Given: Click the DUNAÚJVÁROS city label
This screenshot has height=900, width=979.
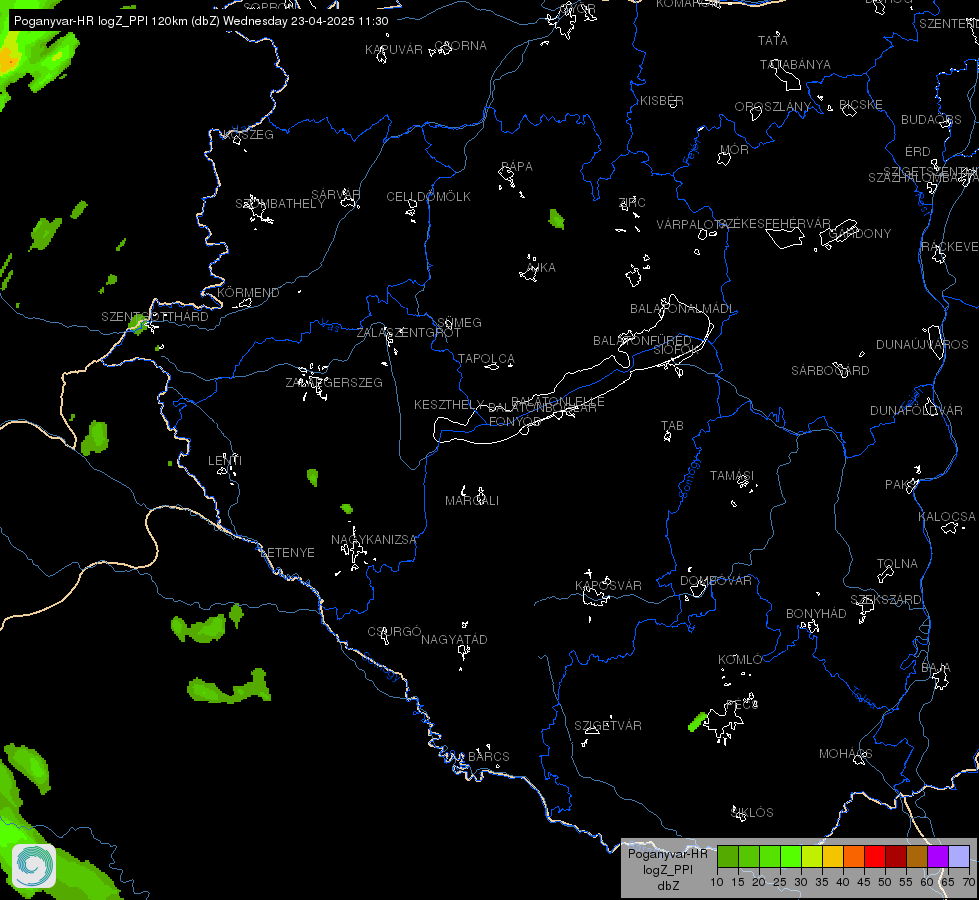Looking at the screenshot, I should pos(922,345).
